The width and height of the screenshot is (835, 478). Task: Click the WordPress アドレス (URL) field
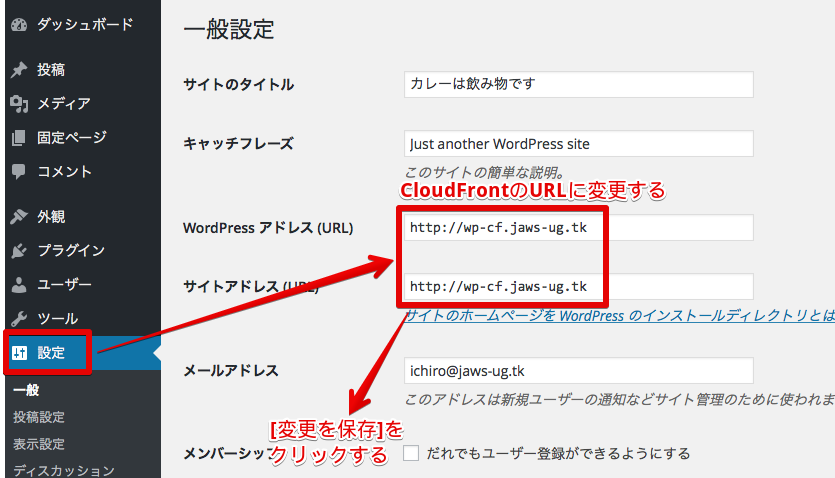pos(579,227)
